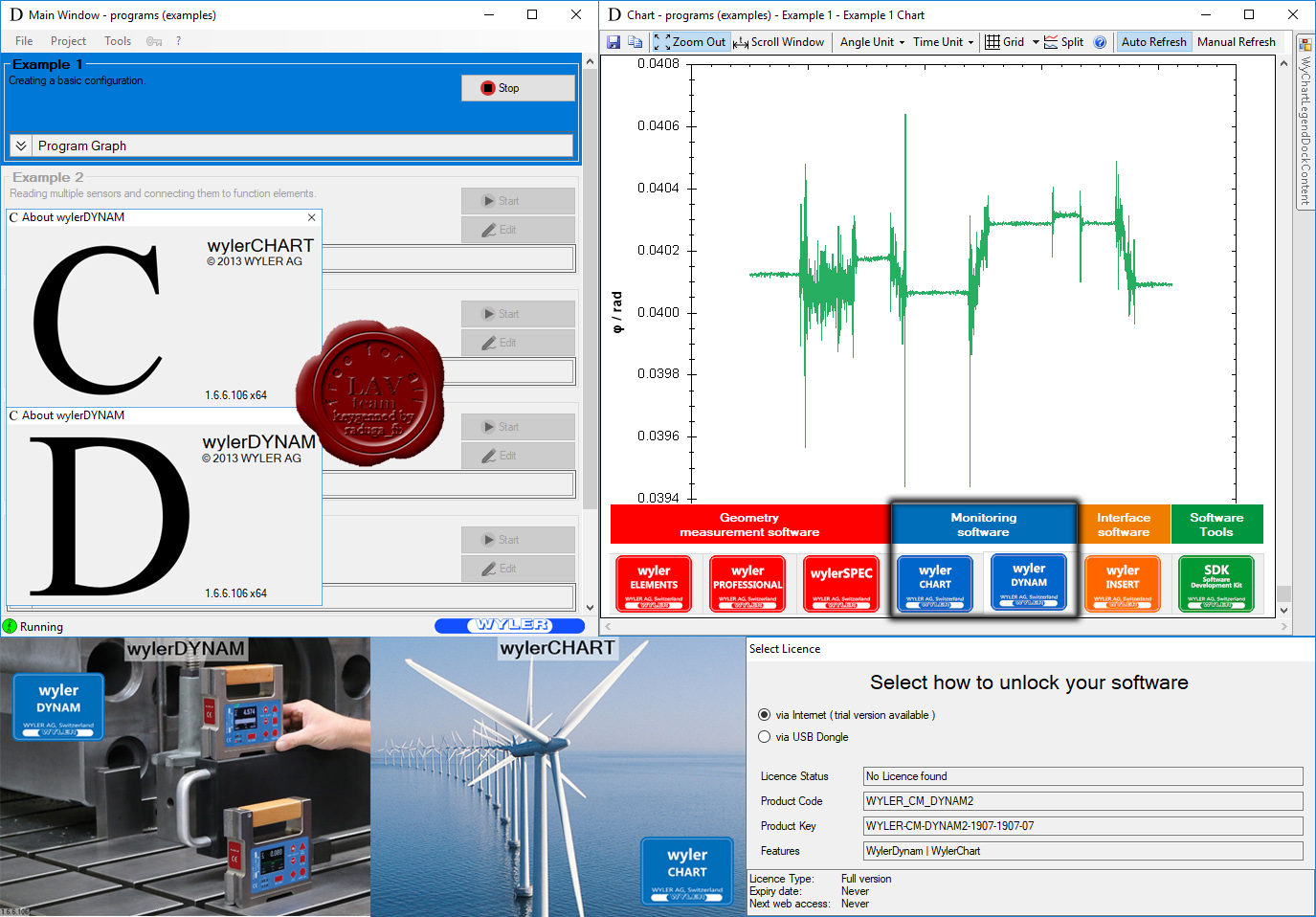Click the large C logo in the About panel

[98, 319]
